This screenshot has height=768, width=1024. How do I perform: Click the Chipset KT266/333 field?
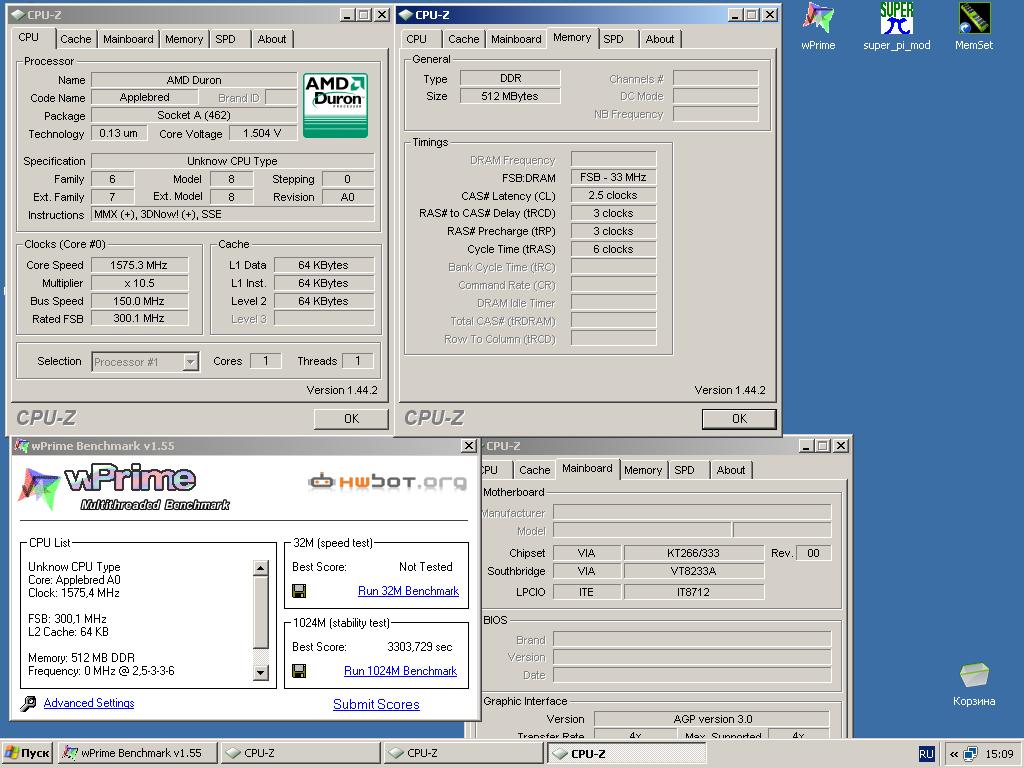pyautogui.click(x=693, y=553)
